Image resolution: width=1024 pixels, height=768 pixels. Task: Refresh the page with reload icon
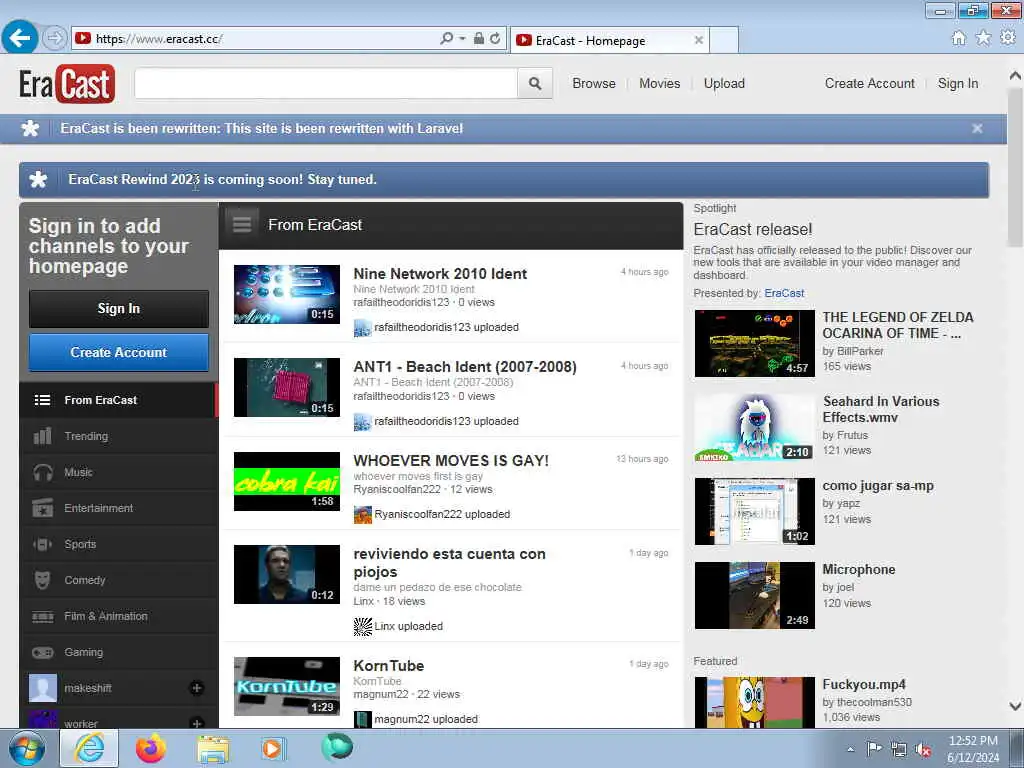496,39
